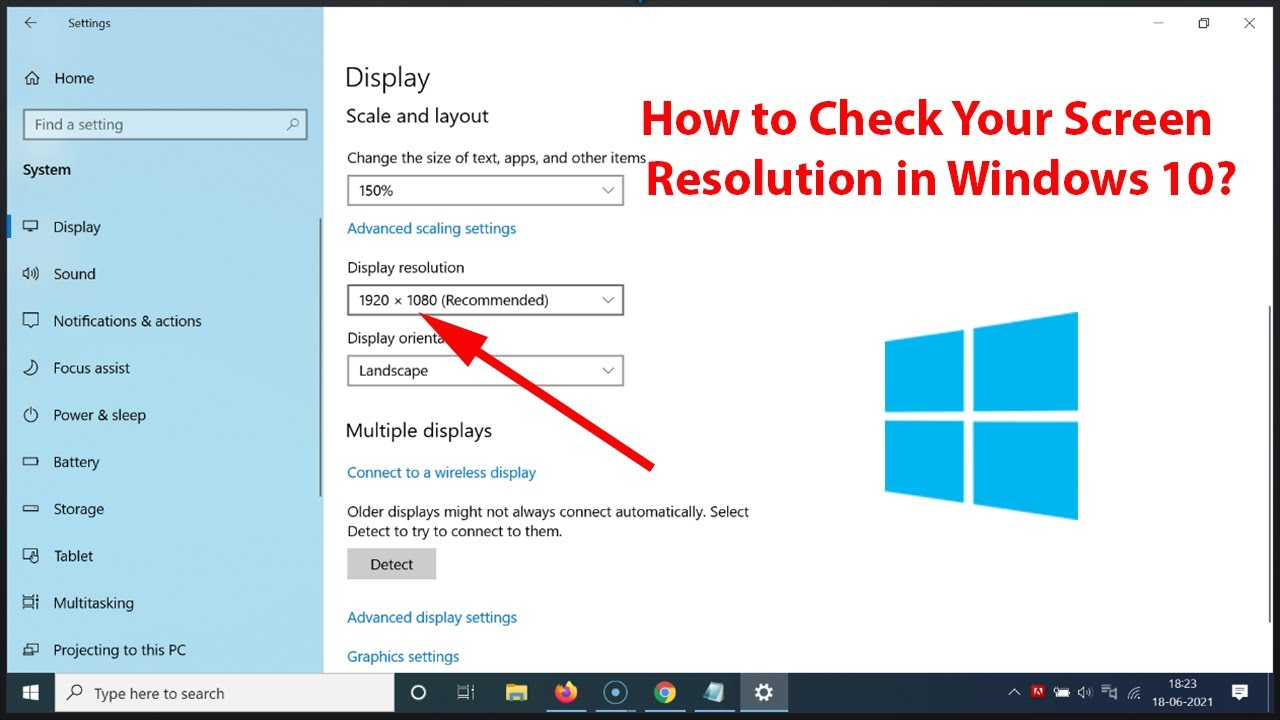Click the battery icon in system tray

pyautogui.click(x=1062, y=692)
